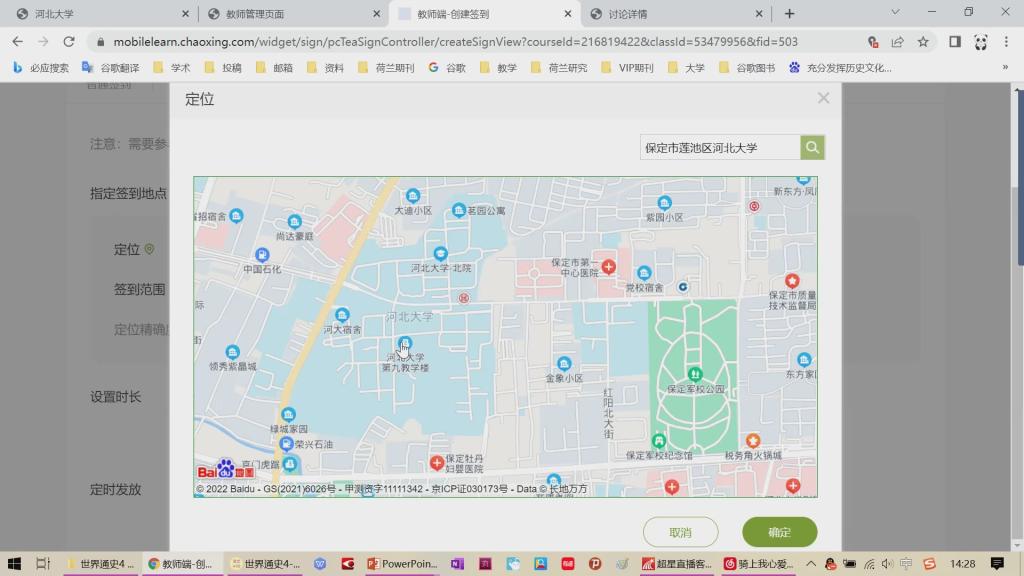
Task: Click the 保定牡丹妇婴医院 hospital marker
Action: click(x=437, y=463)
